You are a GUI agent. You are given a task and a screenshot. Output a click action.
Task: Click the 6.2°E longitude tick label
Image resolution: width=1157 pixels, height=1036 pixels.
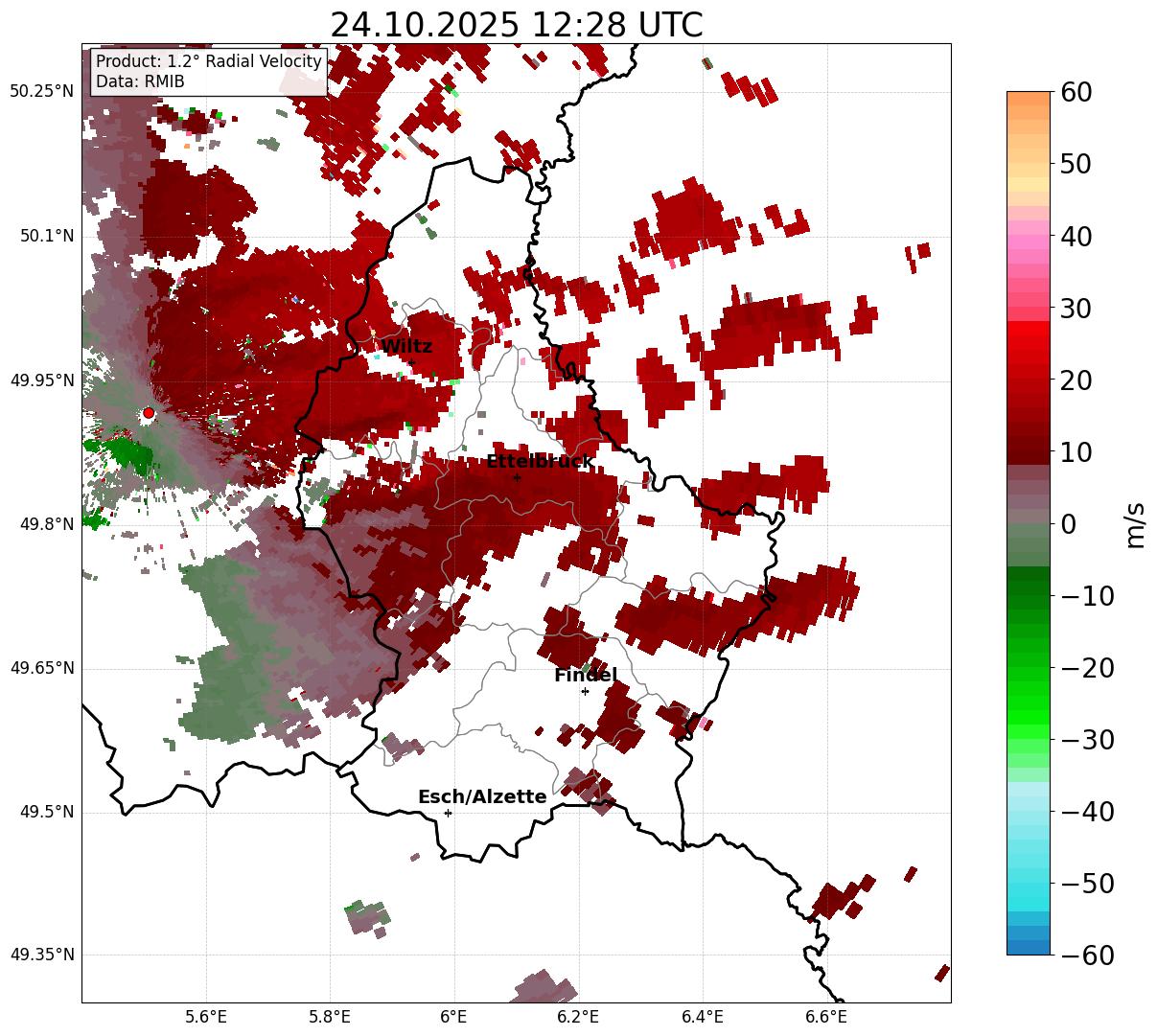pyautogui.click(x=578, y=1017)
